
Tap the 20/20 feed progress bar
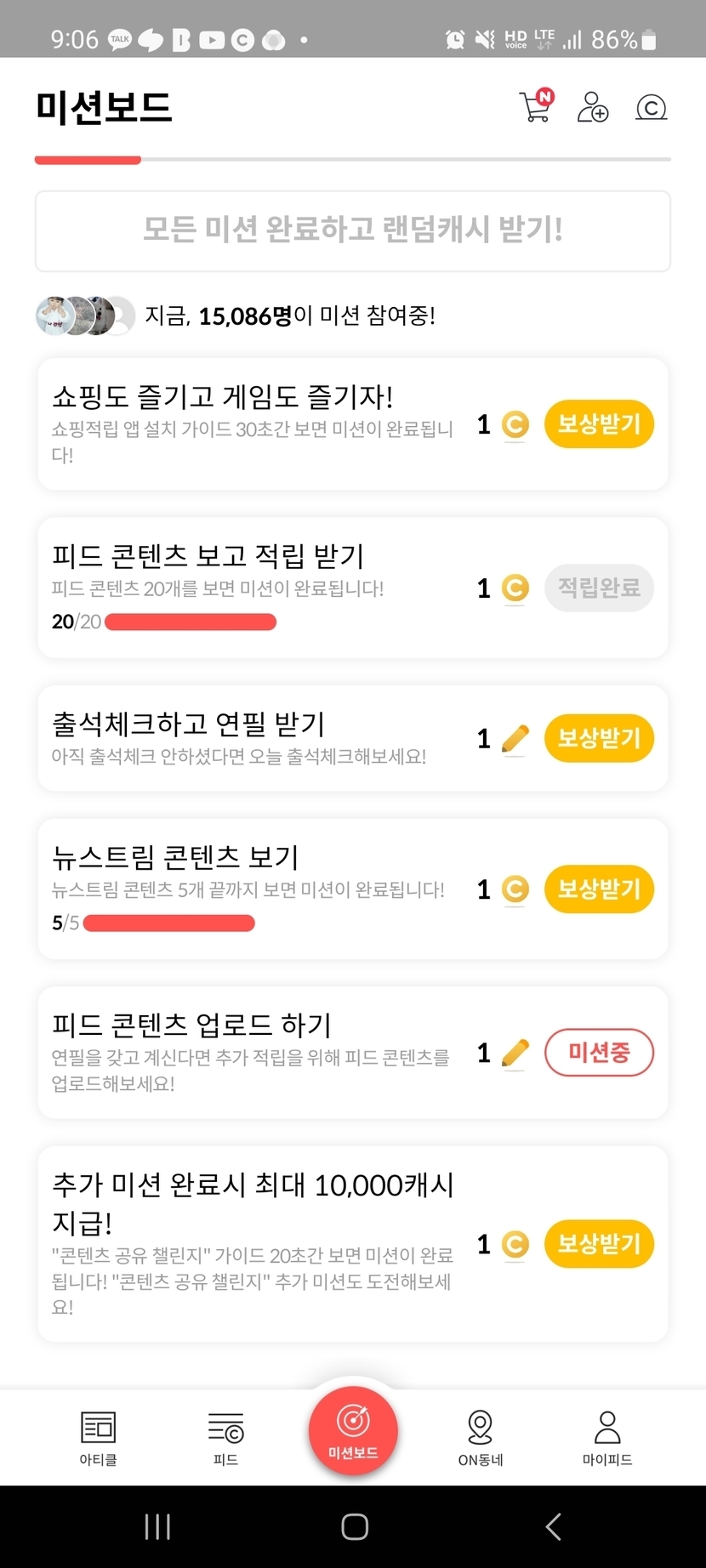191,622
